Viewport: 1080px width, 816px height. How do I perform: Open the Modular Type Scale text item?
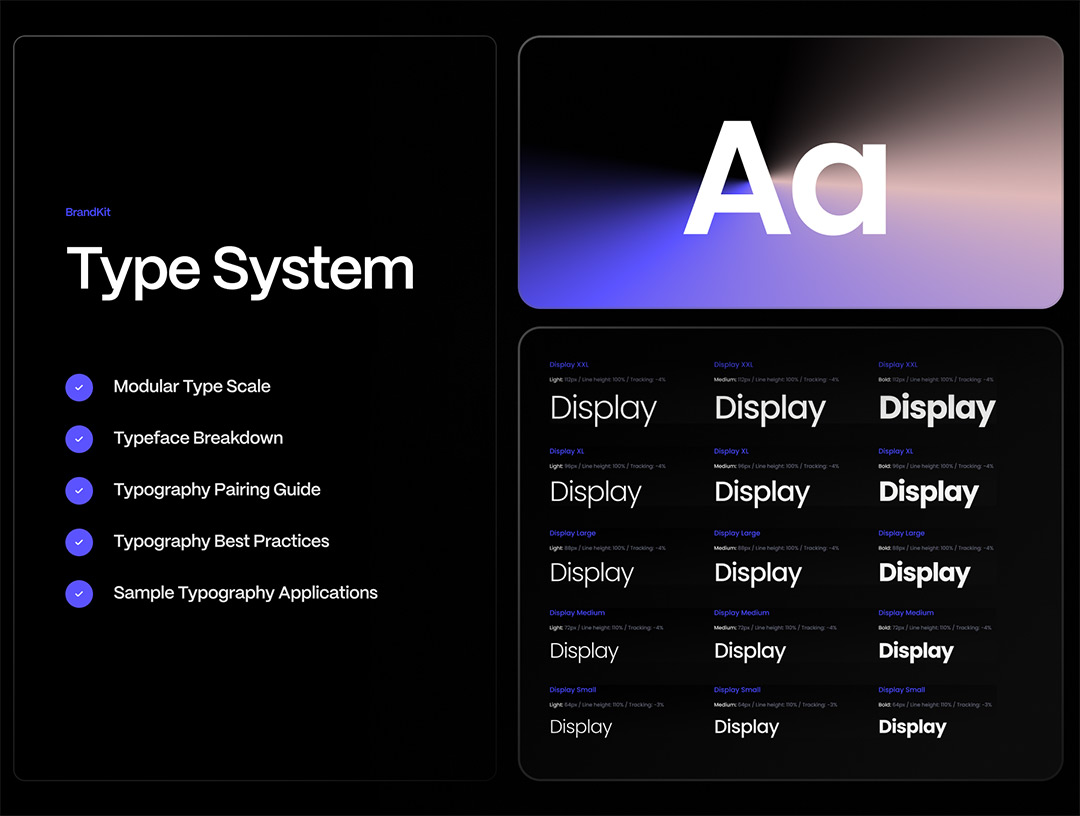pos(192,386)
